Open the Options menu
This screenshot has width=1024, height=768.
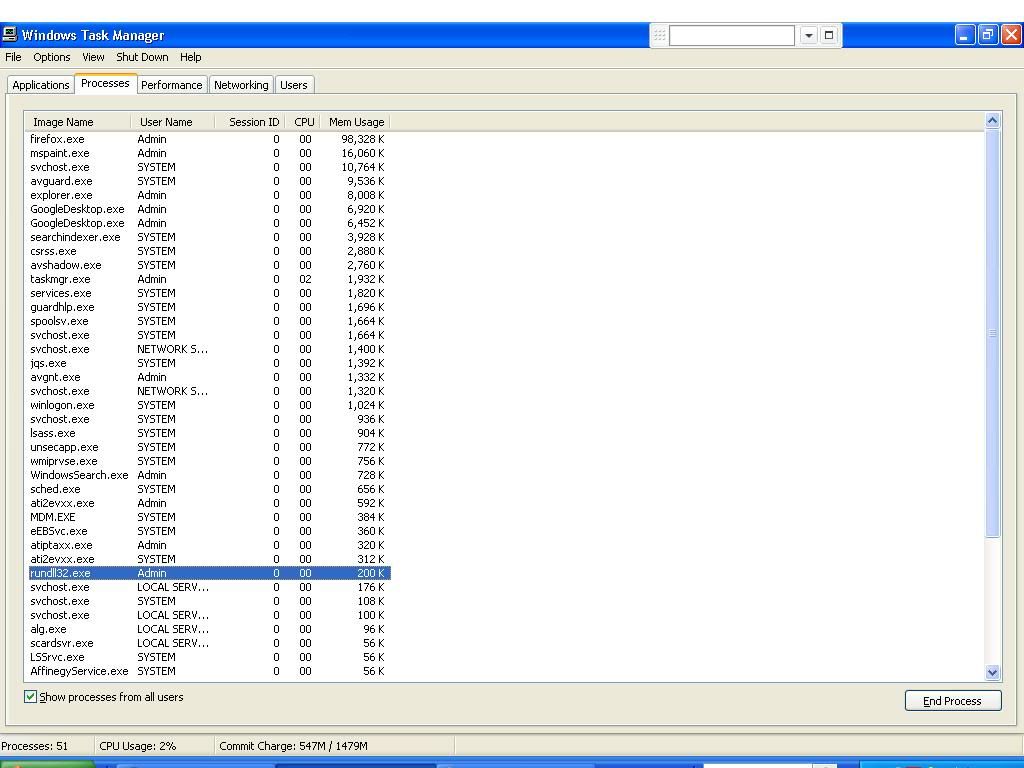(52, 57)
